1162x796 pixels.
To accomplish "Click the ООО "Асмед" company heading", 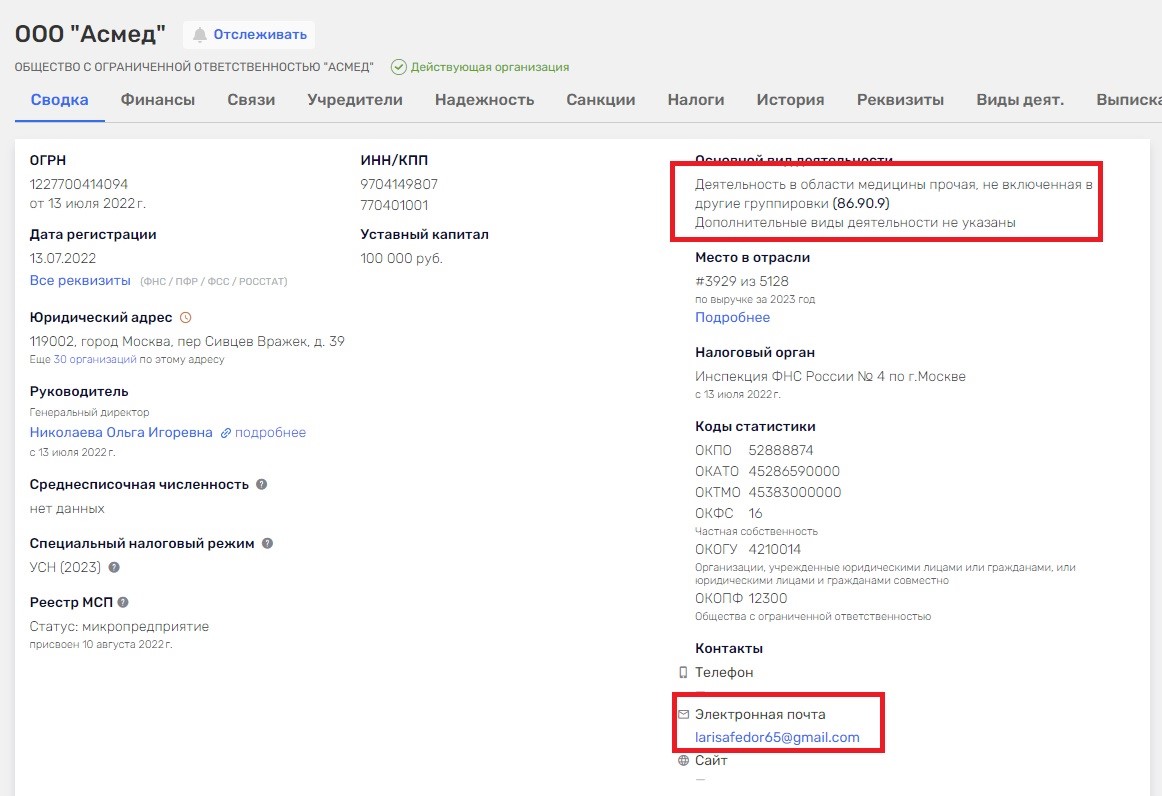I will [90, 34].
